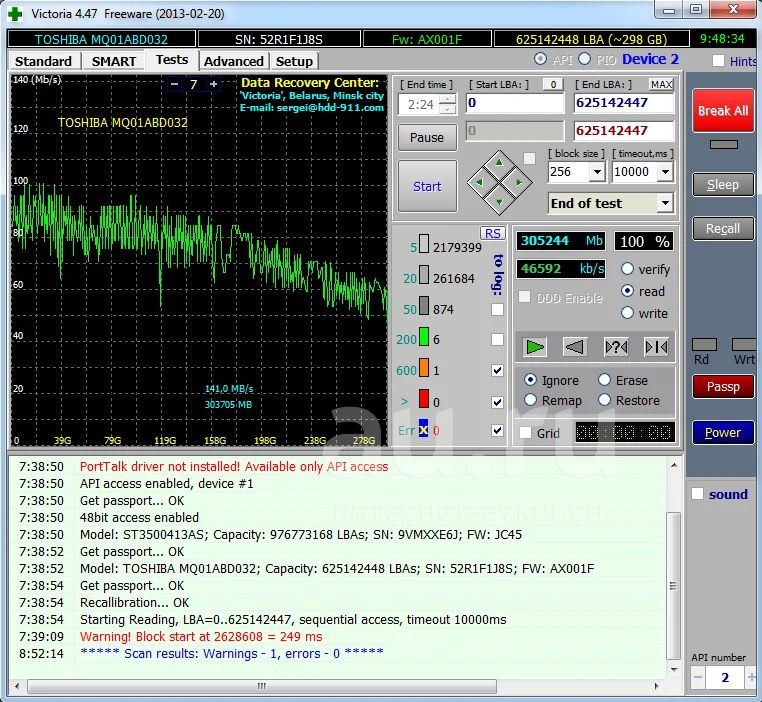Open the End of test action dropdown
Viewport: 762px width, 702px height.
click(x=665, y=203)
